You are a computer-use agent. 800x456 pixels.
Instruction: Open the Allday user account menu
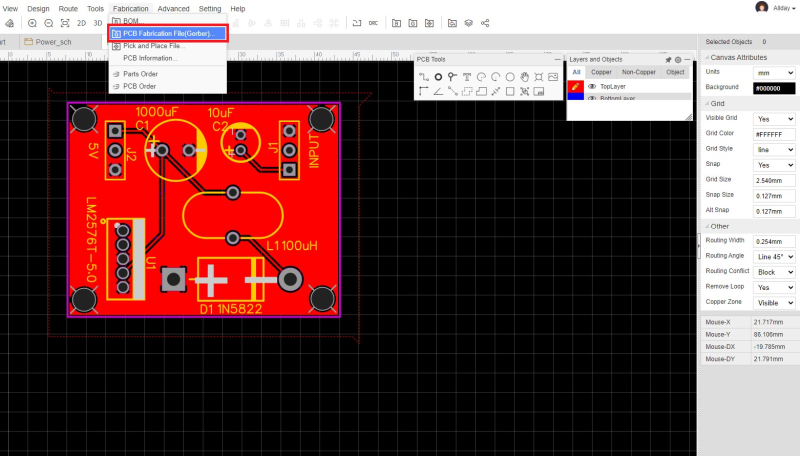point(776,8)
